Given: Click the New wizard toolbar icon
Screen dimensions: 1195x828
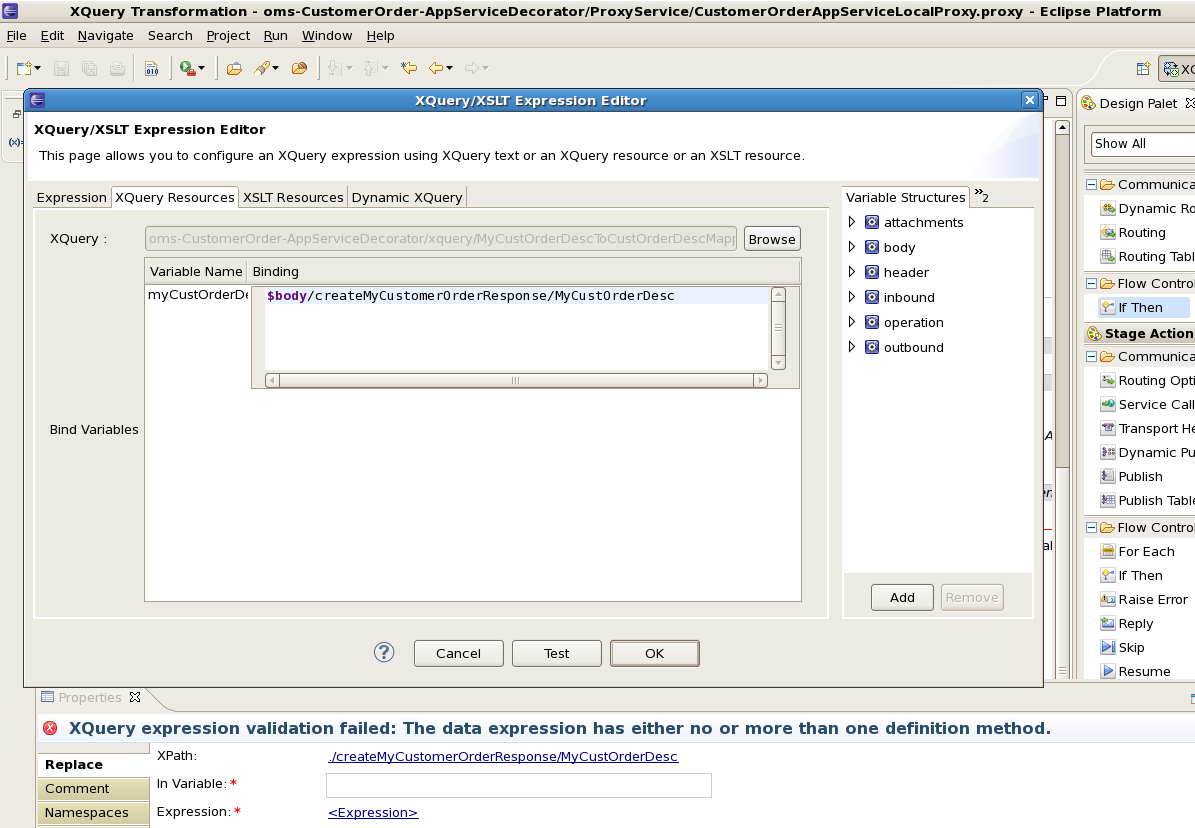Looking at the screenshot, I should [25, 68].
